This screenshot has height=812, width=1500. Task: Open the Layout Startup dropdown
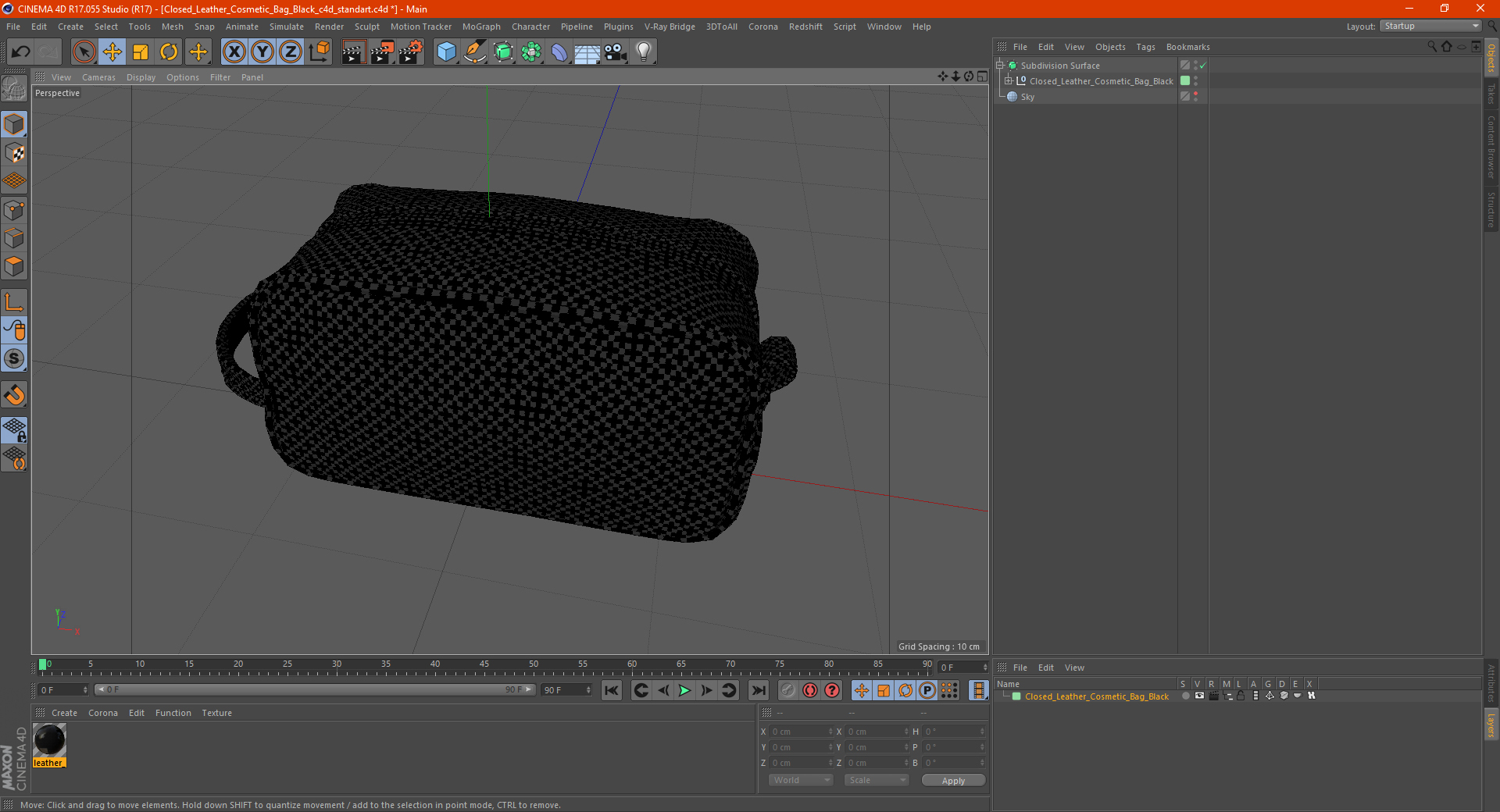pyautogui.click(x=1430, y=26)
